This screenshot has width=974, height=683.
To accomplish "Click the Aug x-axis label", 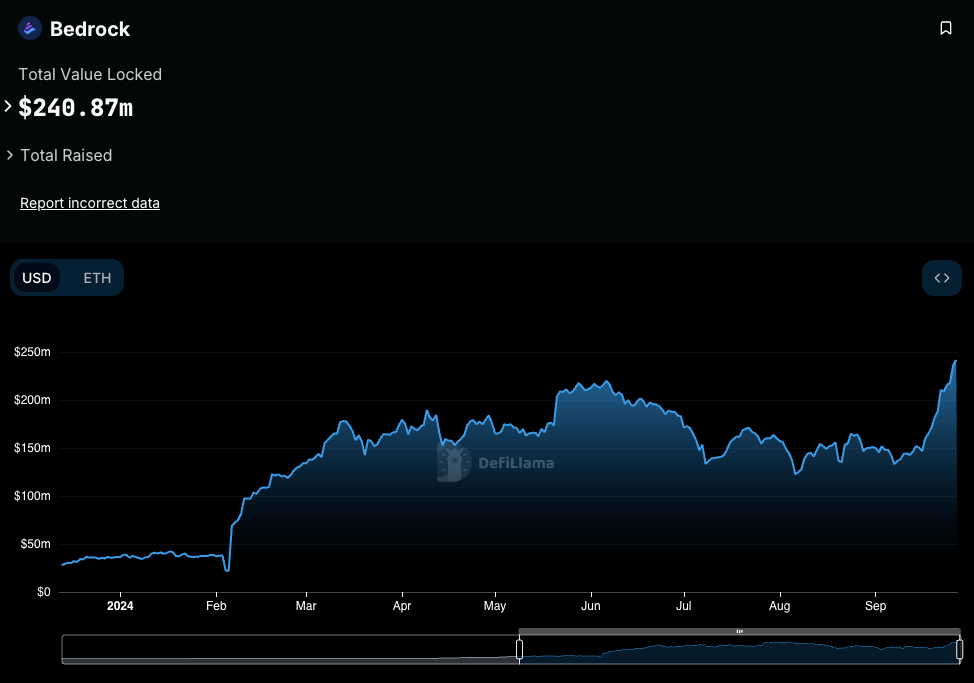I will coord(780,606).
